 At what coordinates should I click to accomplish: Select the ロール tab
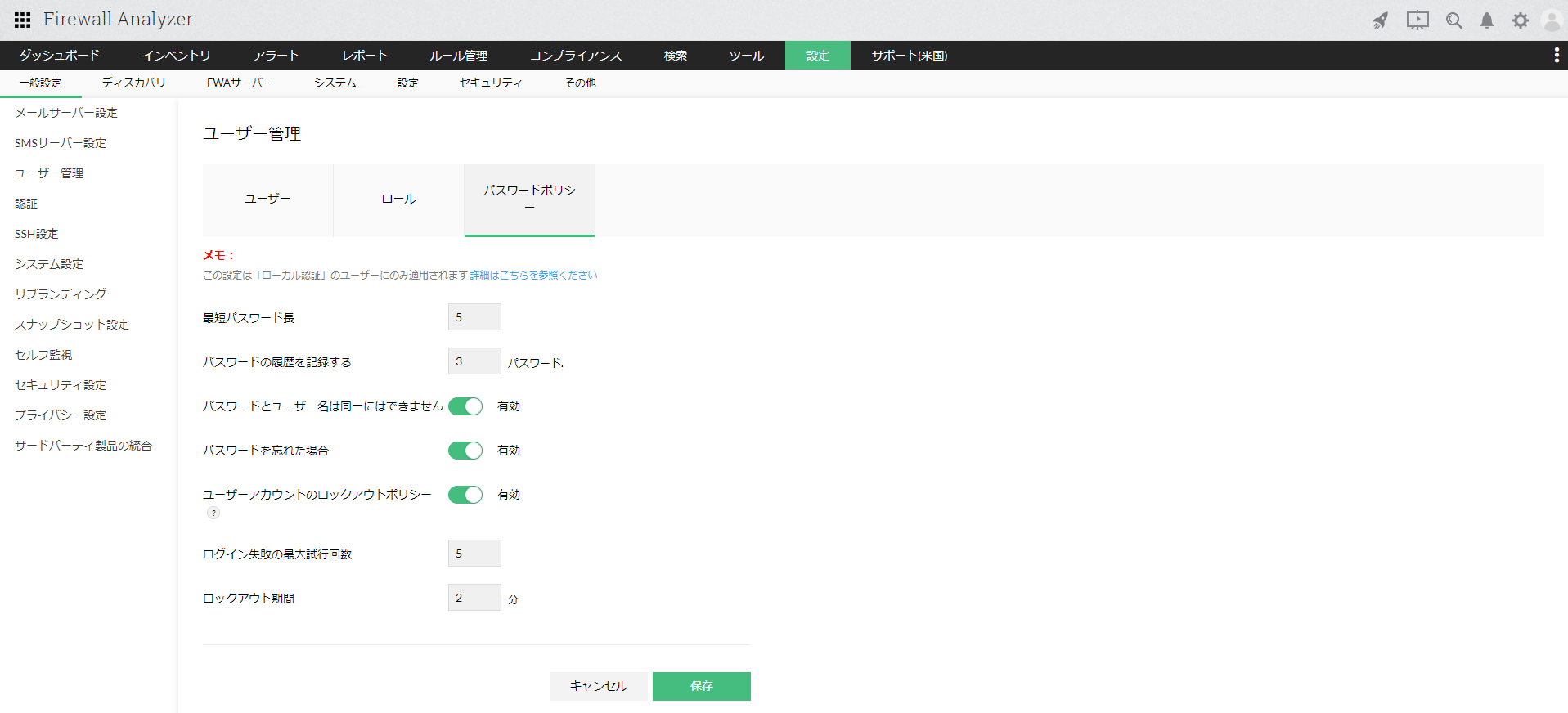tap(399, 200)
